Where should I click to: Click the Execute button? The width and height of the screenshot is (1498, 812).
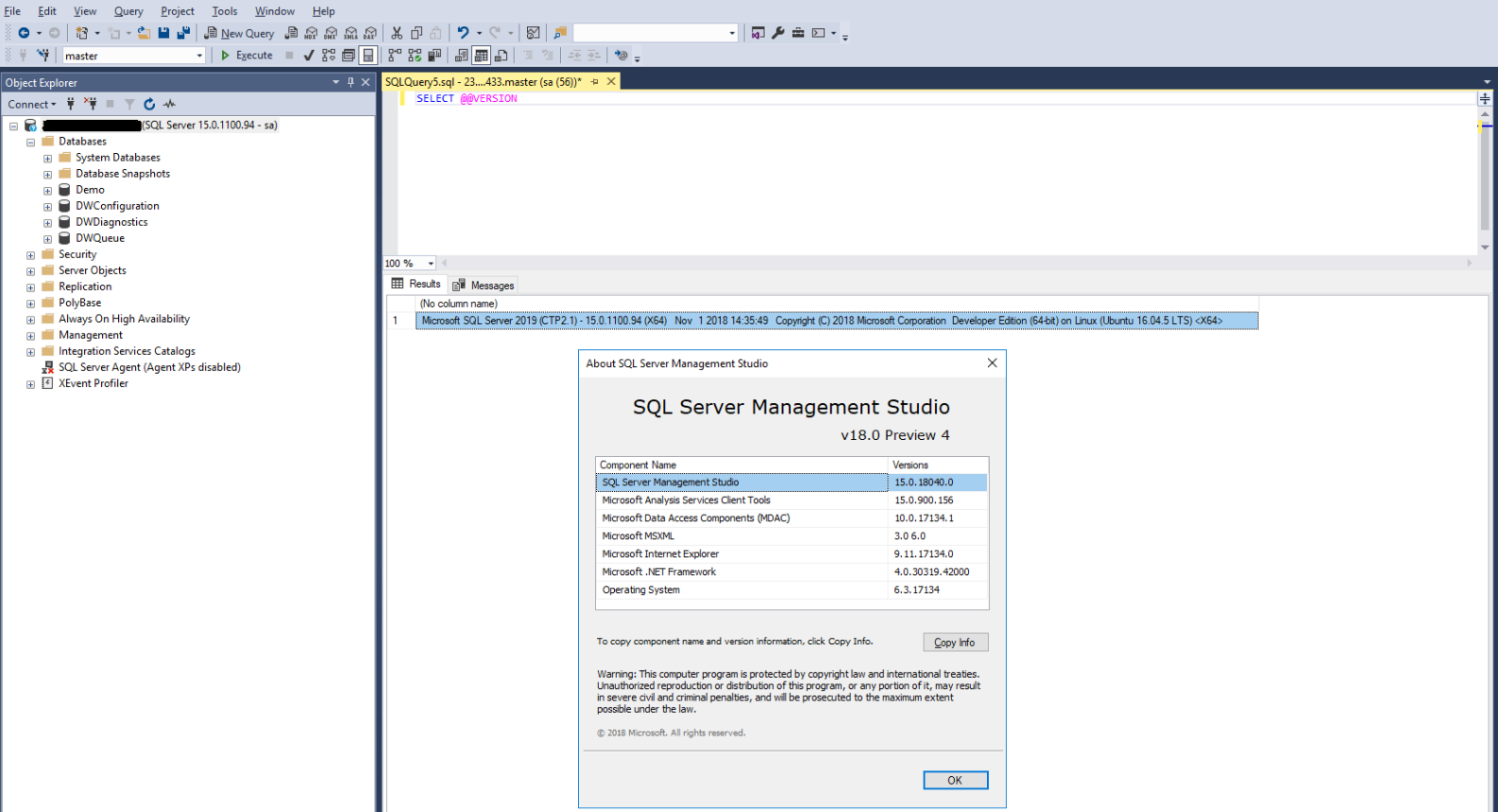click(247, 56)
